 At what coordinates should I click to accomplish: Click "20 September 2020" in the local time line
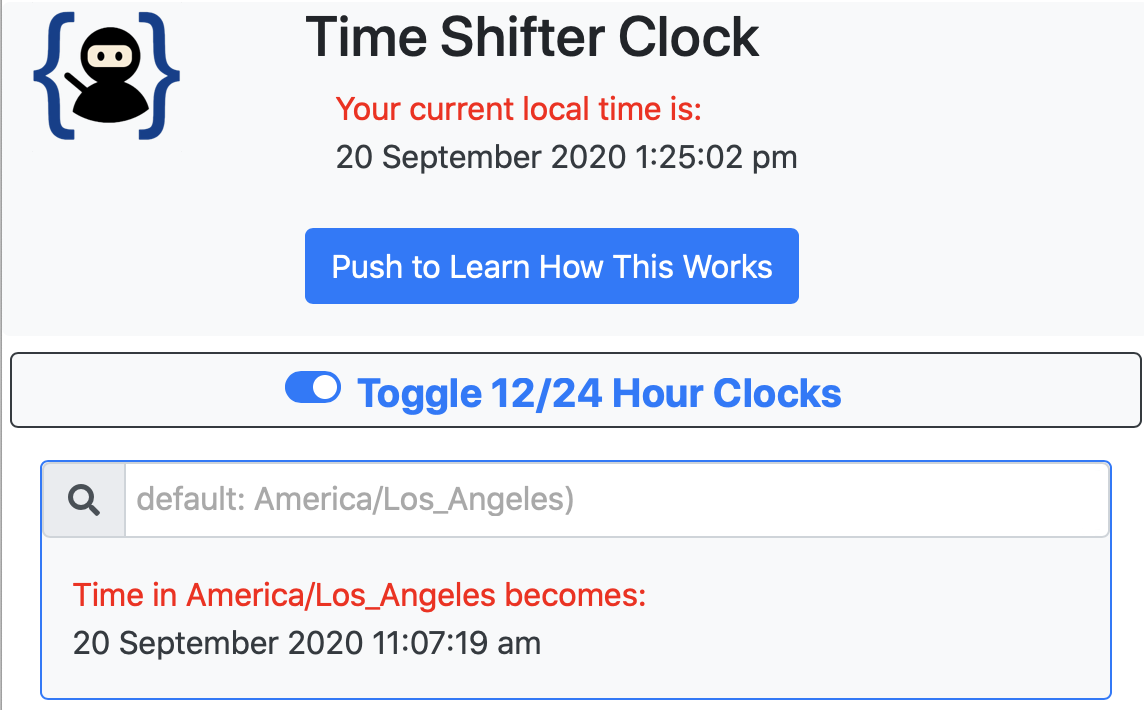[479, 158]
